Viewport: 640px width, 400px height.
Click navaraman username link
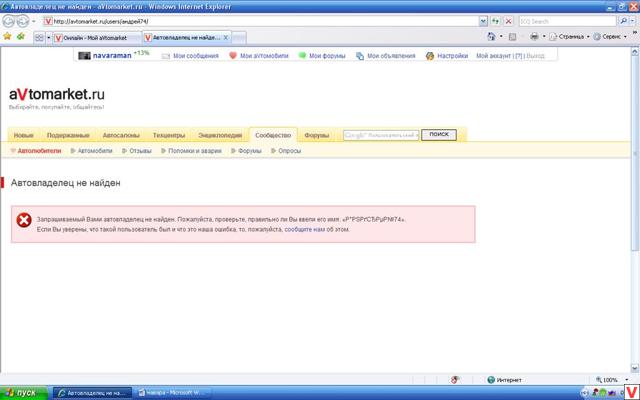112,56
